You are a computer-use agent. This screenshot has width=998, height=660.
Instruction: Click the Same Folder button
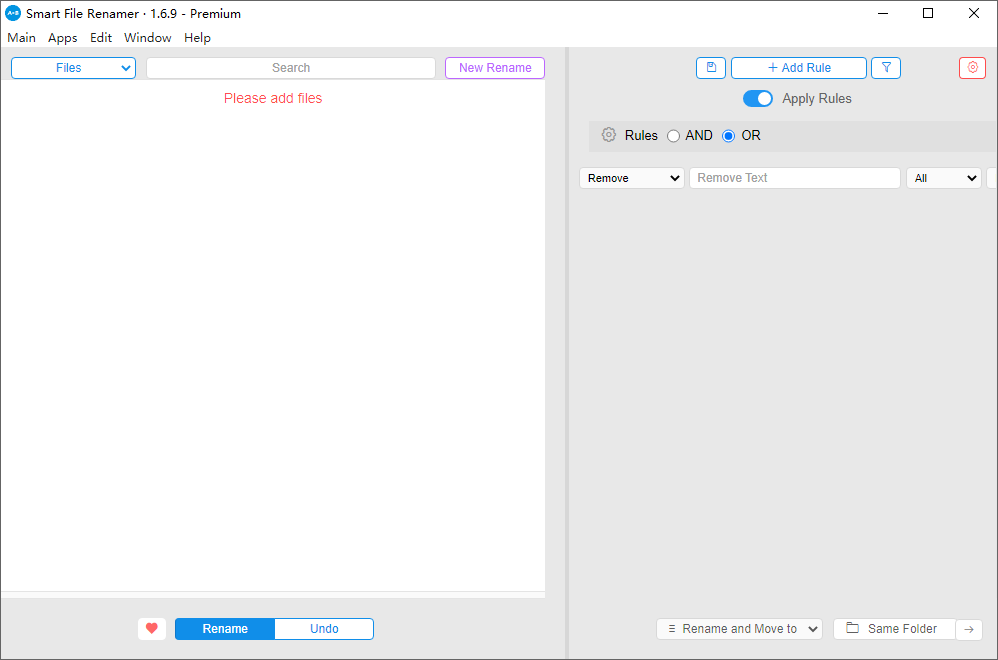point(894,629)
